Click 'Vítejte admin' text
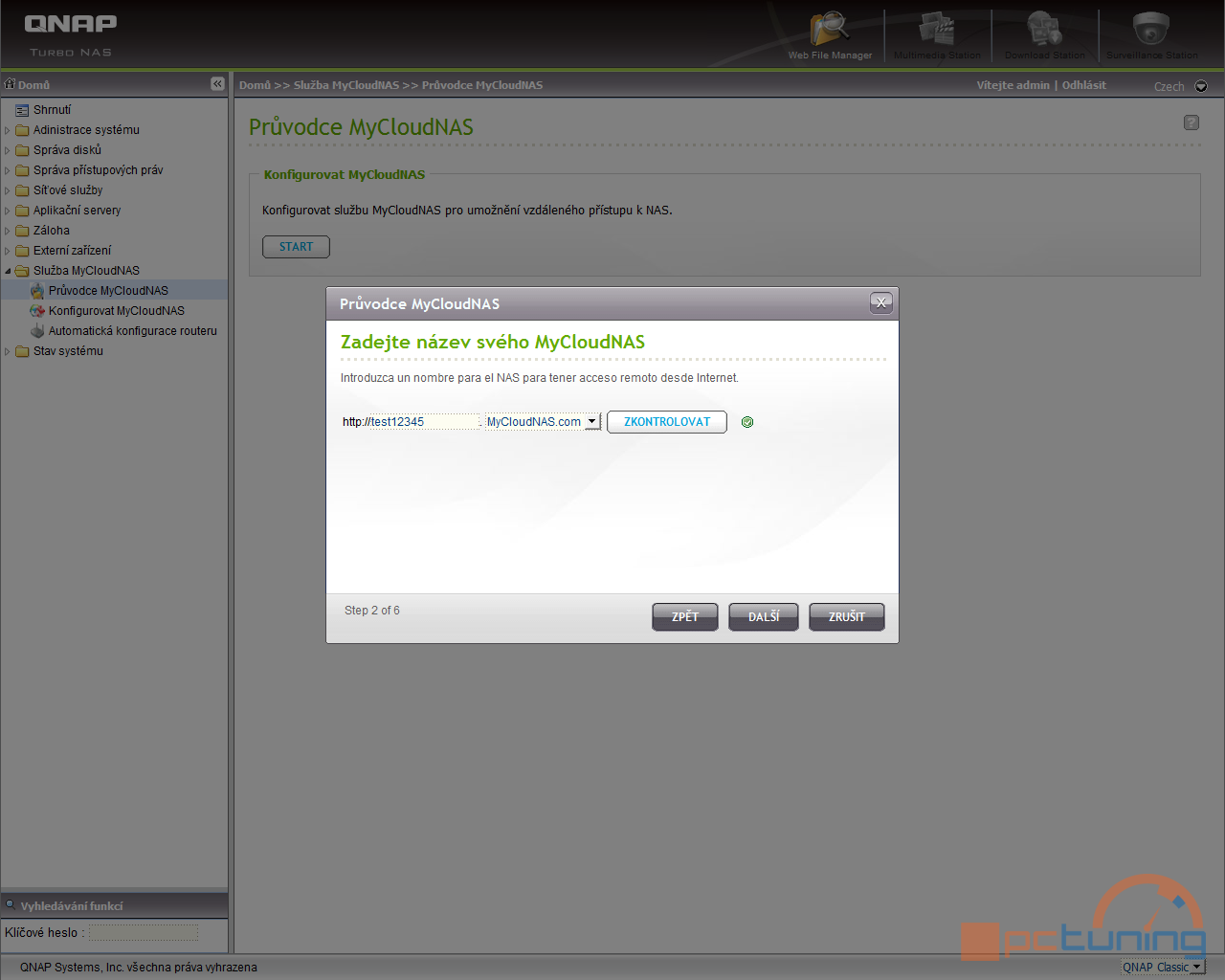1225x980 pixels. [1013, 85]
